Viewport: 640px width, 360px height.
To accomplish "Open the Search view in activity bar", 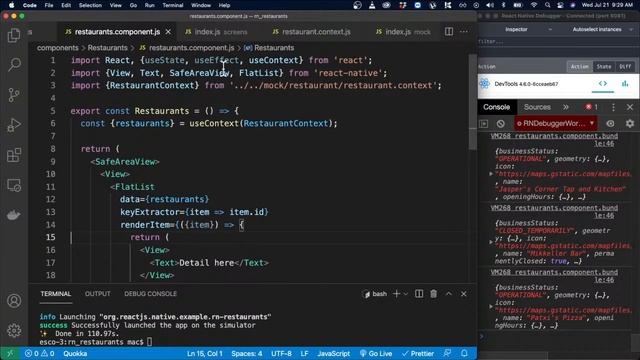I will [x=14, y=64].
